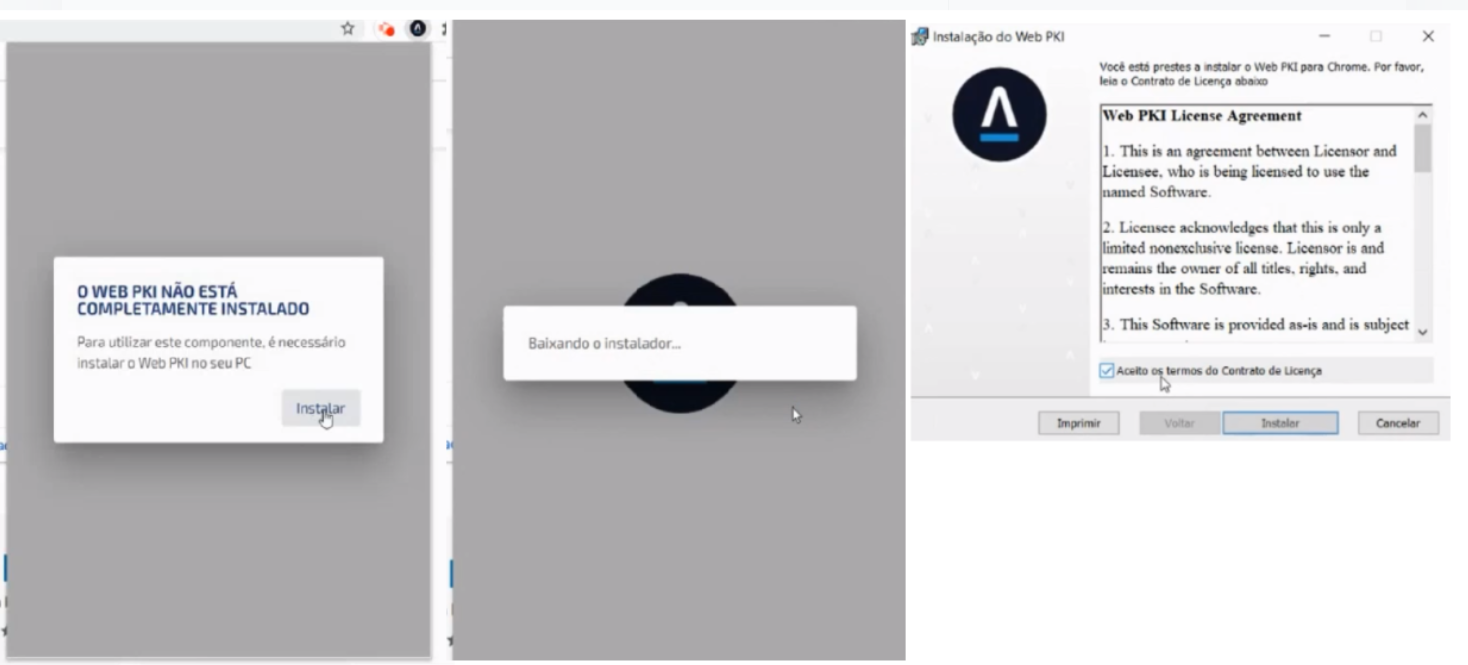
Task: Click 'Para utilizar este componente' description text
Action: tap(211, 352)
